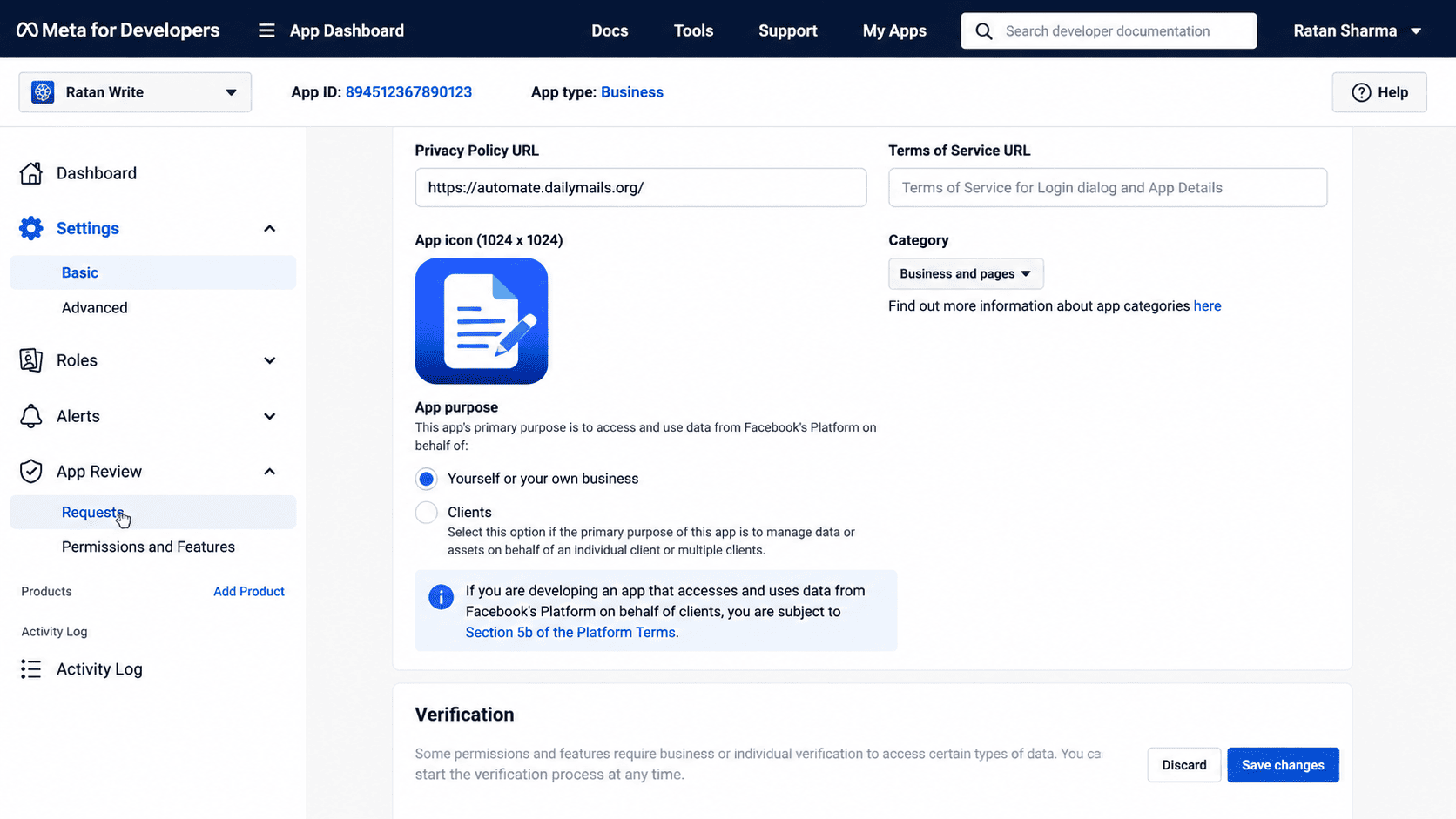Open the Business and pages category dropdown
Screen dimensions: 1456x819
click(966, 273)
